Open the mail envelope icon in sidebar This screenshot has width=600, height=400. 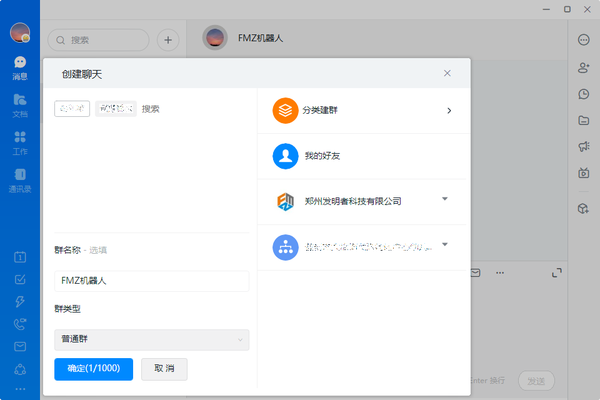click(20, 347)
